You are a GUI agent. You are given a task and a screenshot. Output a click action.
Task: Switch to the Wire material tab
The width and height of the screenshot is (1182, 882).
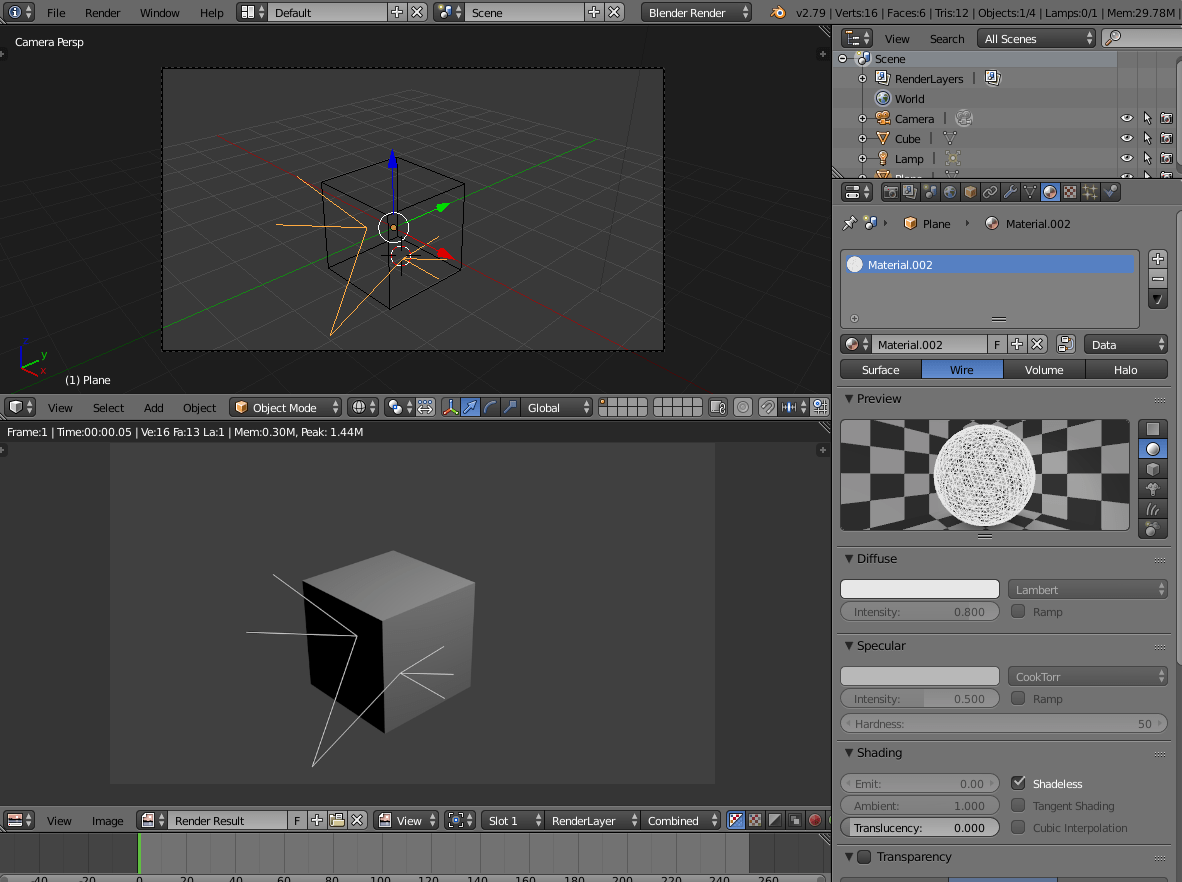961,369
